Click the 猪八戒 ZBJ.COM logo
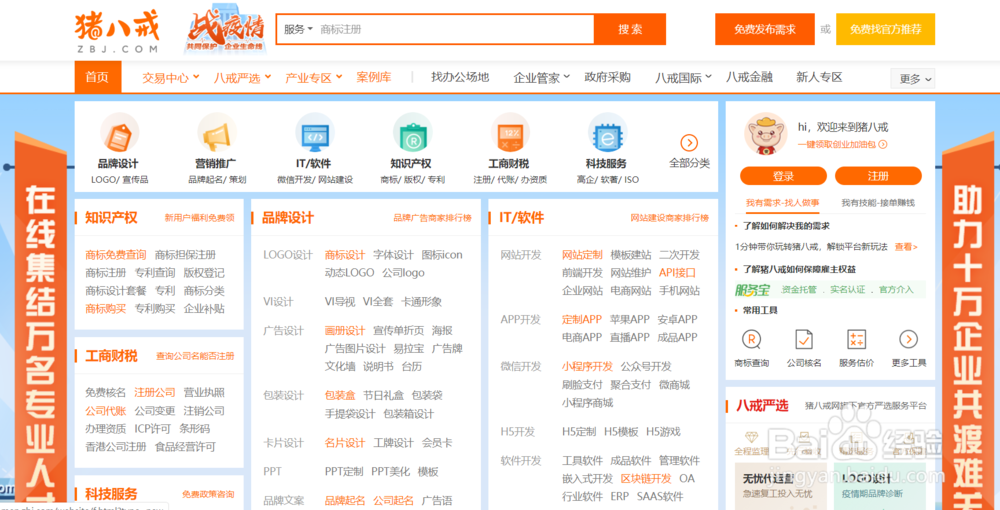Viewport: 1000px width, 510px height. [117, 31]
